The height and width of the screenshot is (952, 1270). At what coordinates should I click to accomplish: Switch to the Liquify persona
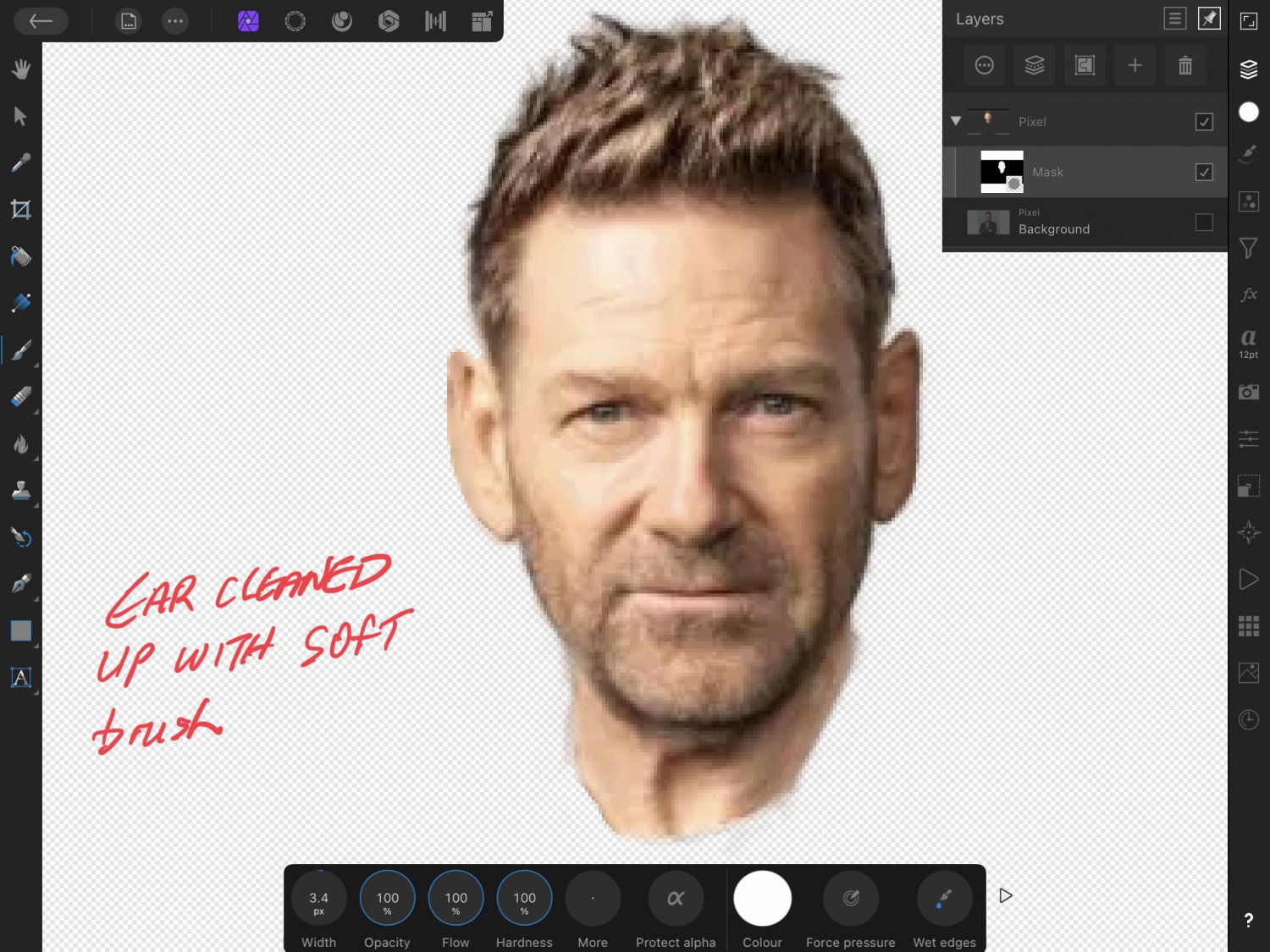point(342,21)
